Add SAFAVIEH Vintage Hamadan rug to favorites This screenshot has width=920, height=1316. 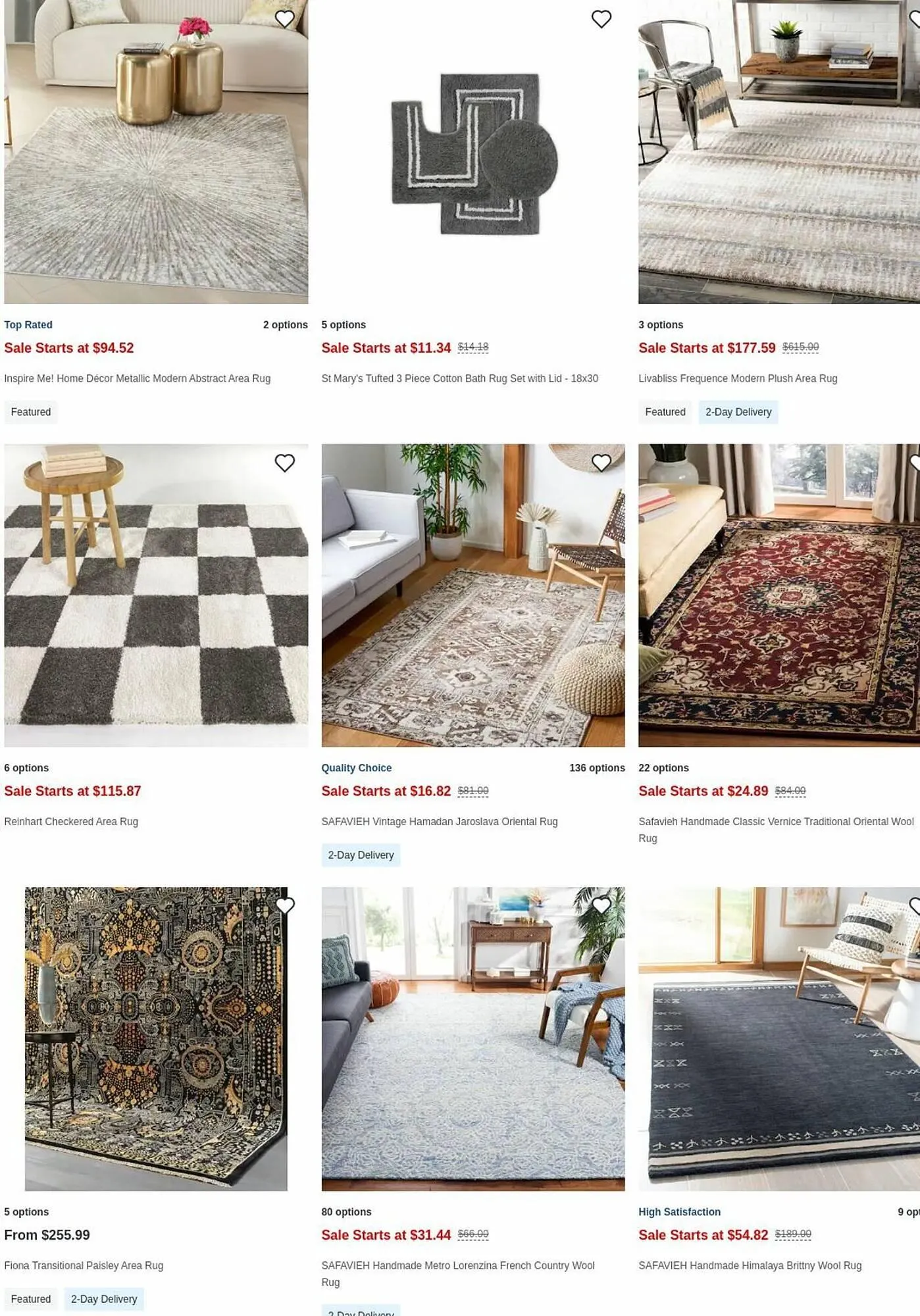tap(601, 463)
